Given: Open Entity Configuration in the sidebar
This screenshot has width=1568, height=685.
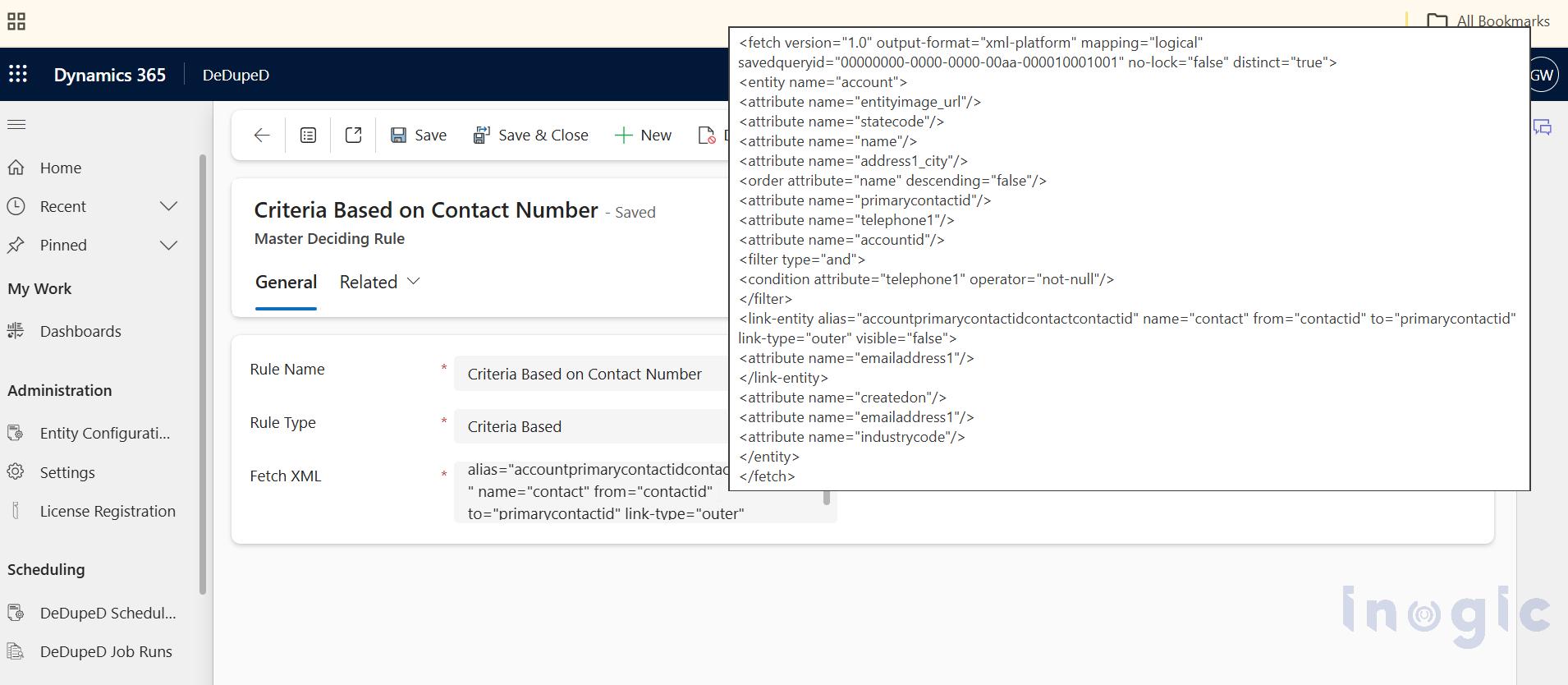Looking at the screenshot, I should click(x=105, y=433).
